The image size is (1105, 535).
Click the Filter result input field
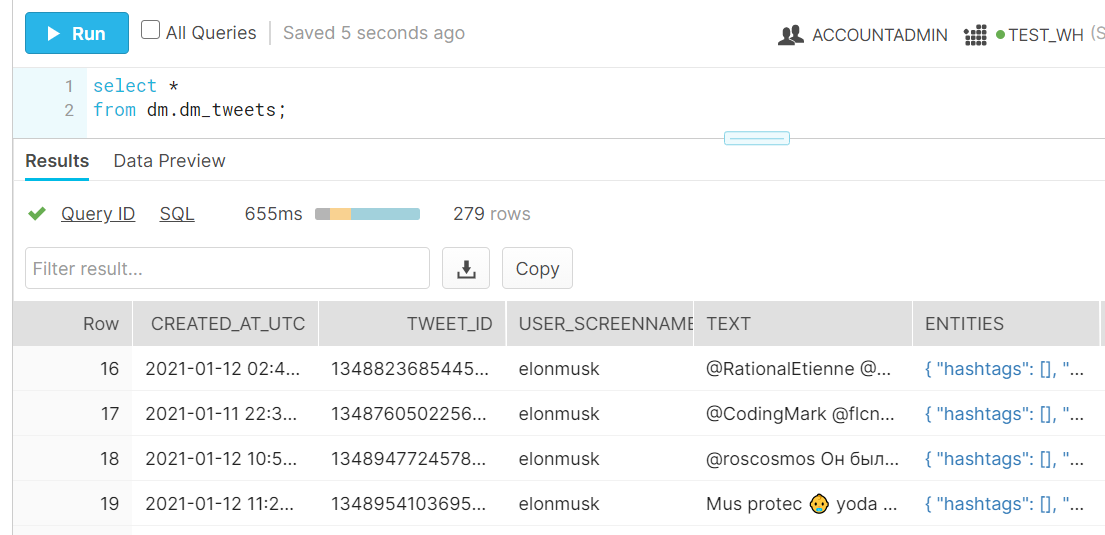(x=227, y=269)
